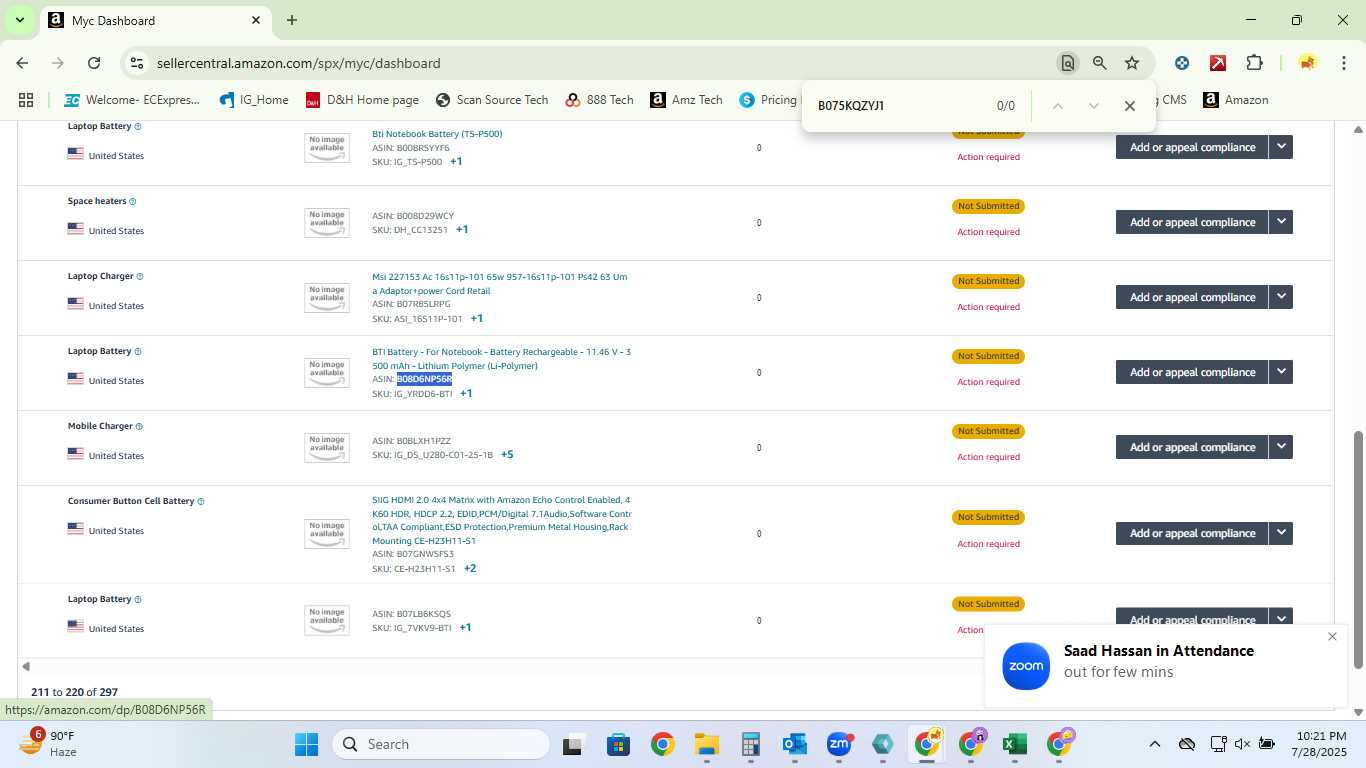The image size is (1366, 768).
Task: Open the tab search dropdown arrow
Action: [x=19, y=20]
